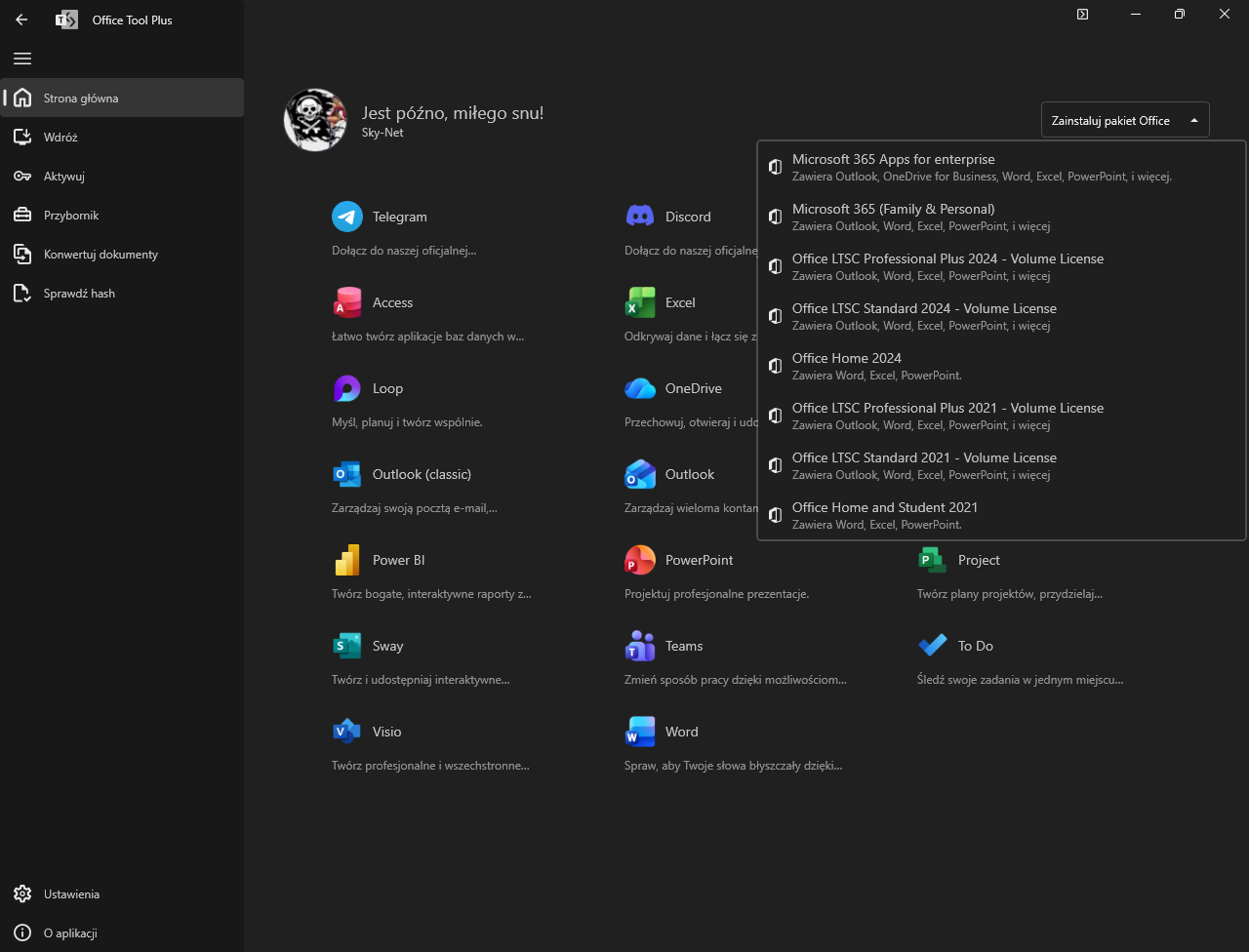This screenshot has height=952, width=1249.
Task: Click the Visio app icon
Action: pyautogui.click(x=347, y=732)
